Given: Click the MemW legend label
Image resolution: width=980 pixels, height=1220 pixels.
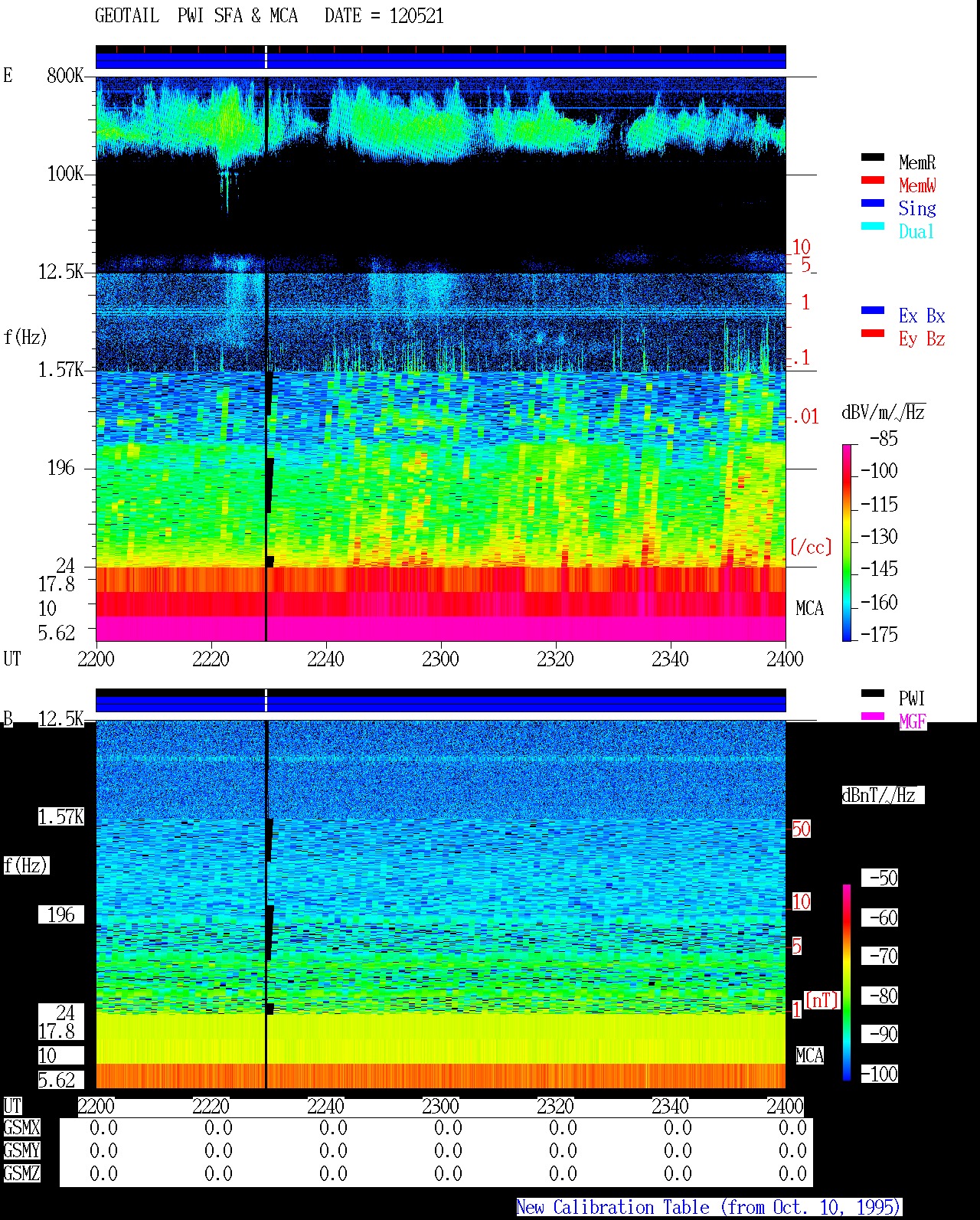Looking at the screenshot, I should click(x=917, y=185).
